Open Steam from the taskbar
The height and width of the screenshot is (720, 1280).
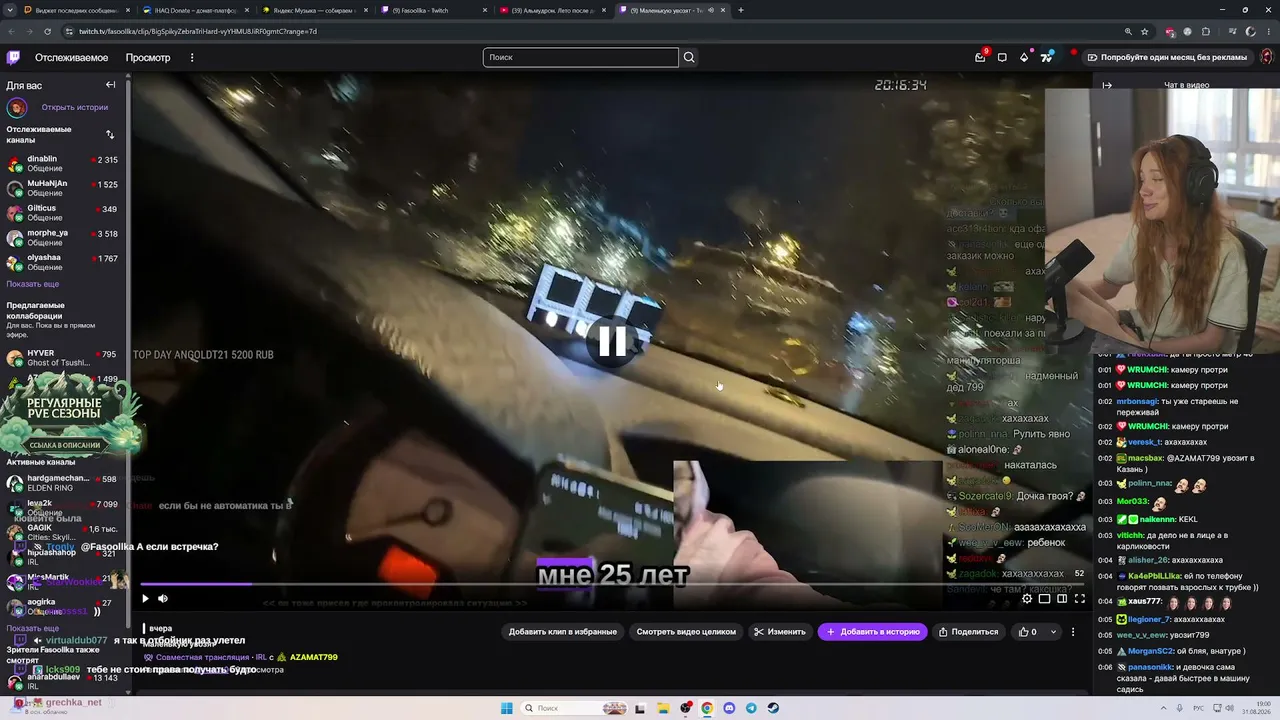click(x=773, y=708)
